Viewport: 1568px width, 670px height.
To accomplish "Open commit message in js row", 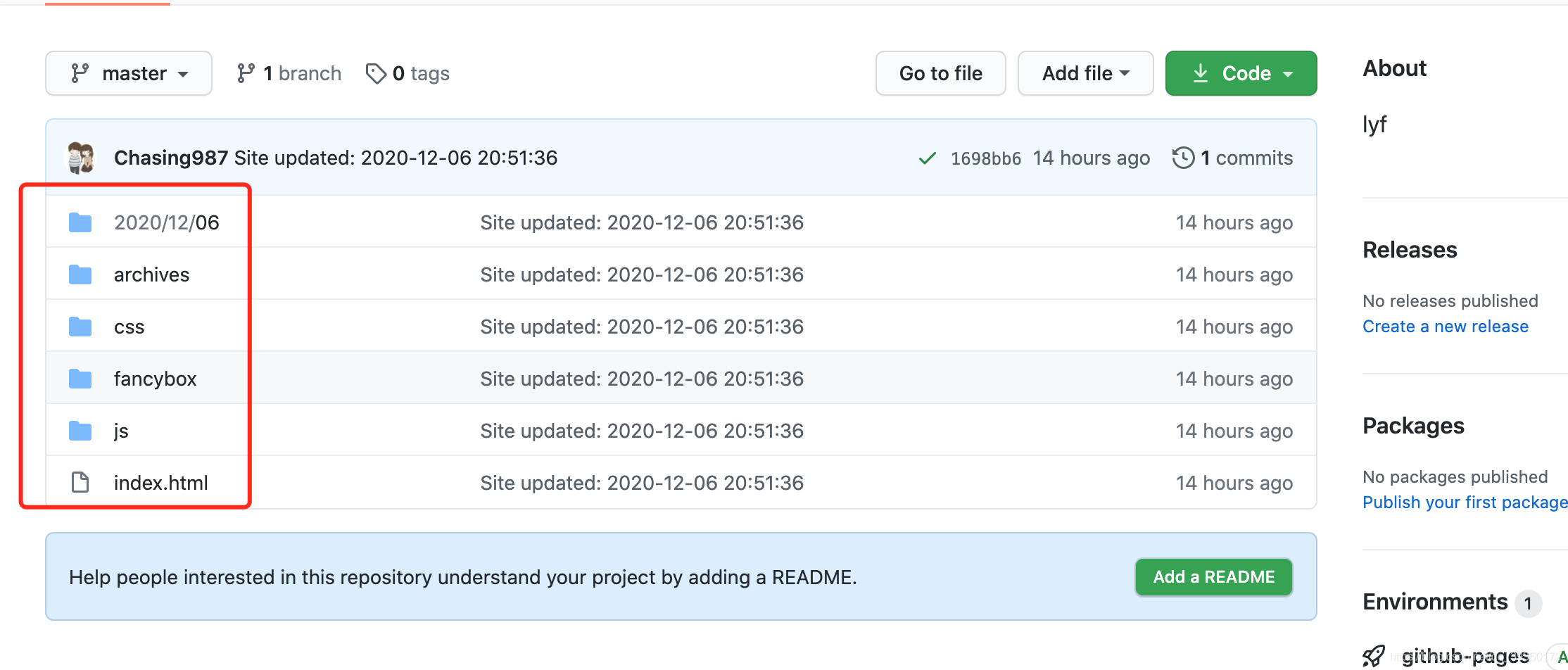I will [x=642, y=431].
